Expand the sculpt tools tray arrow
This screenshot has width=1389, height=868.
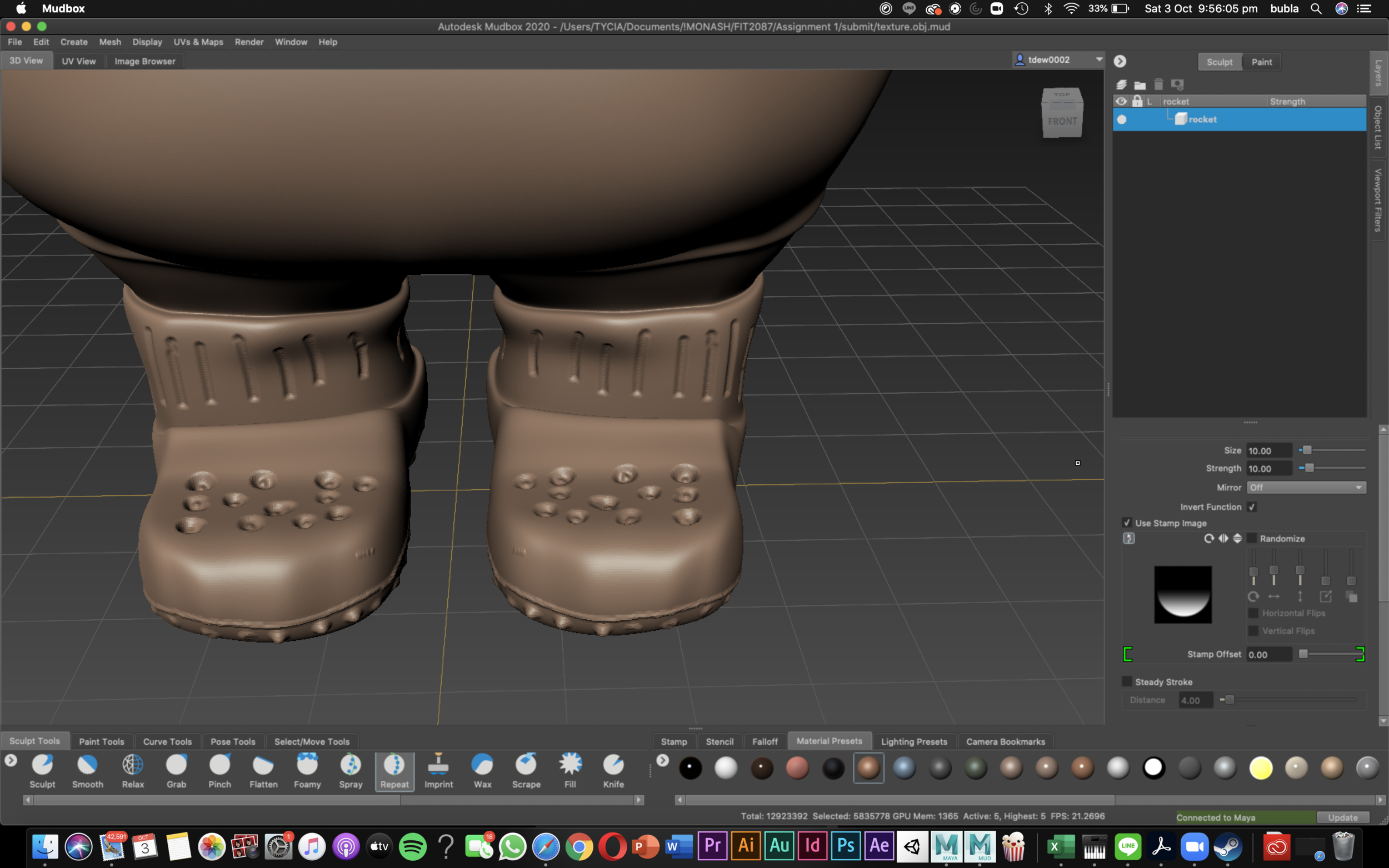11,761
